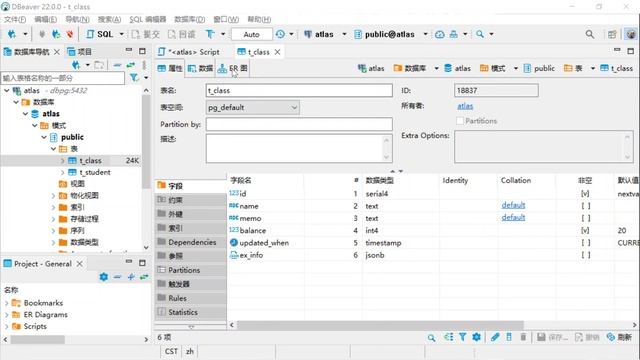
Task: Click the table name input field
Action: 299,91
